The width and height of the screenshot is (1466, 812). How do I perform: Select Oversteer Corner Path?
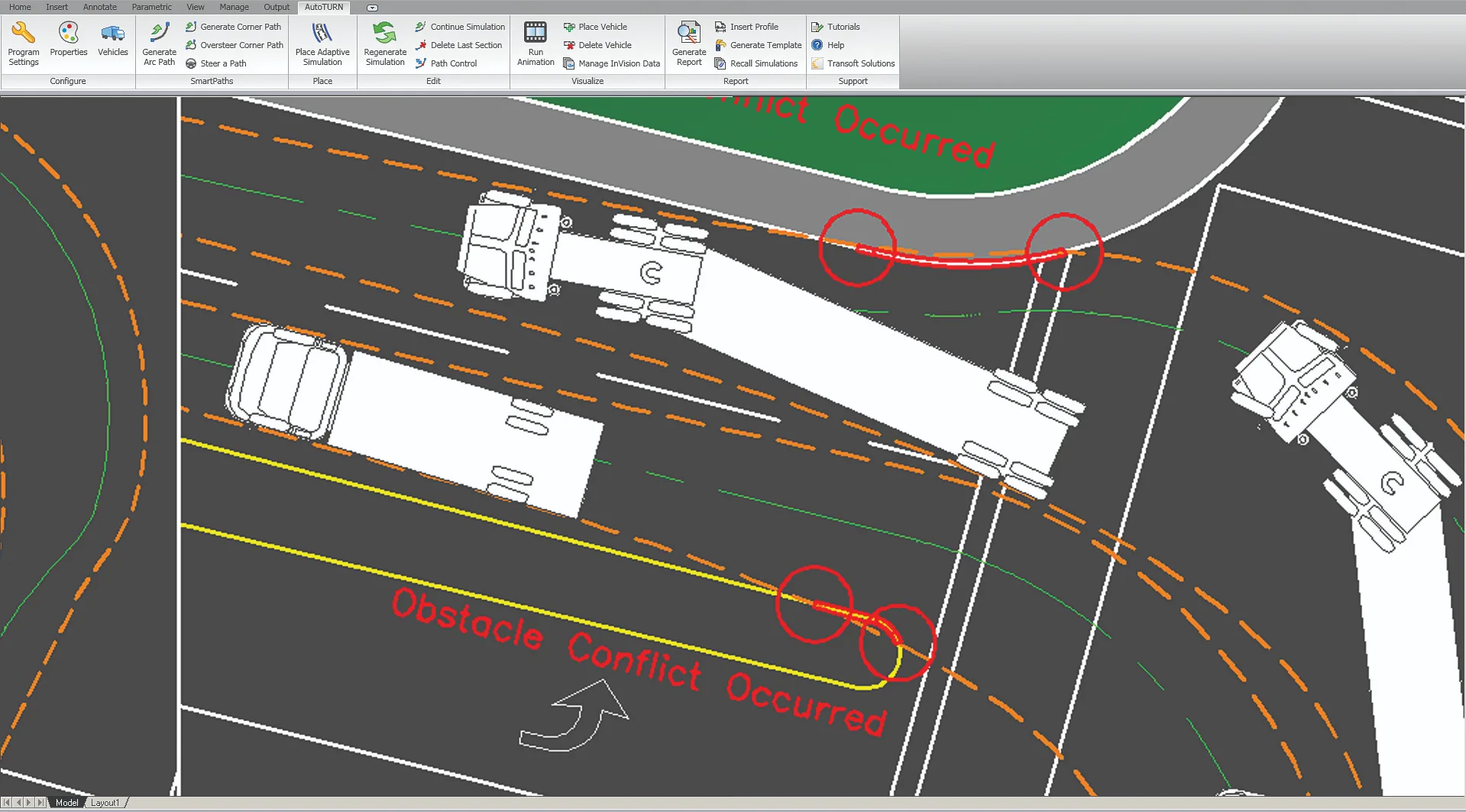[235, 45]
